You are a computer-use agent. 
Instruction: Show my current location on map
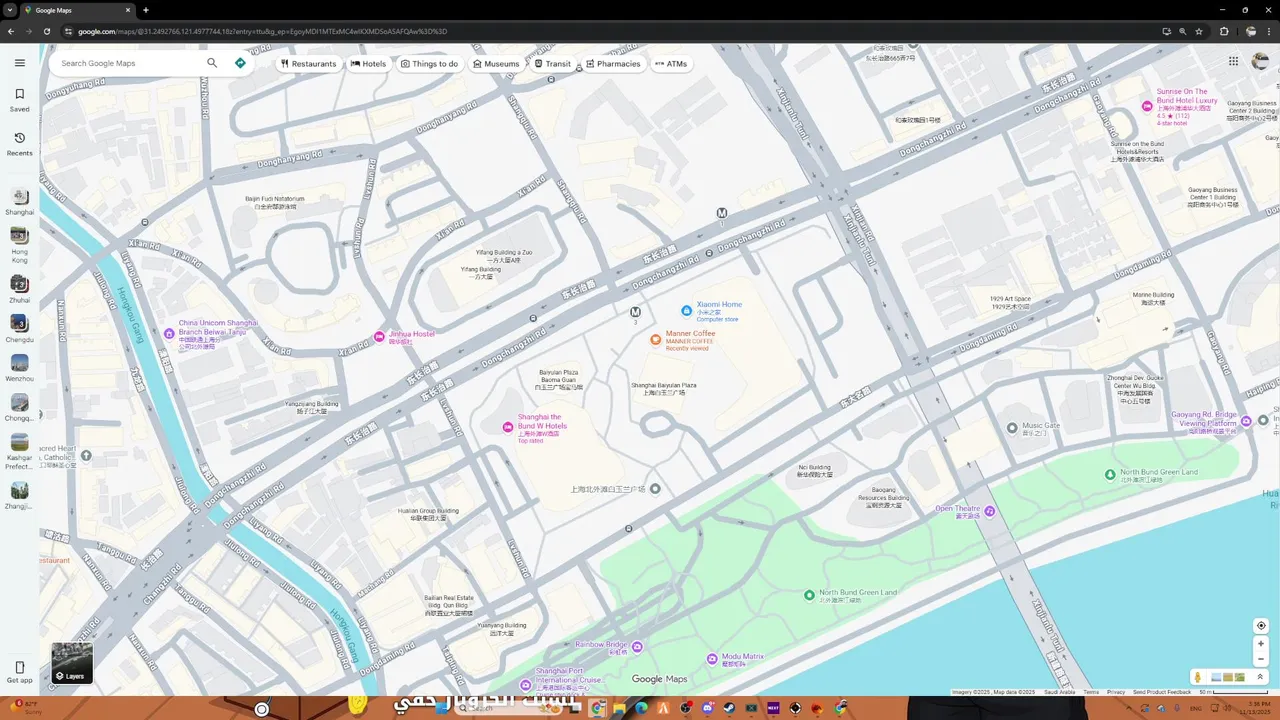[x=1261, y=626]
